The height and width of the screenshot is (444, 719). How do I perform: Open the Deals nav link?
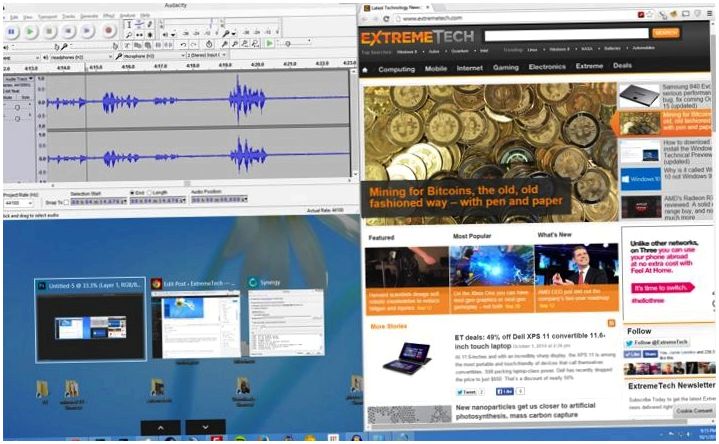click(x=622, y=66)
